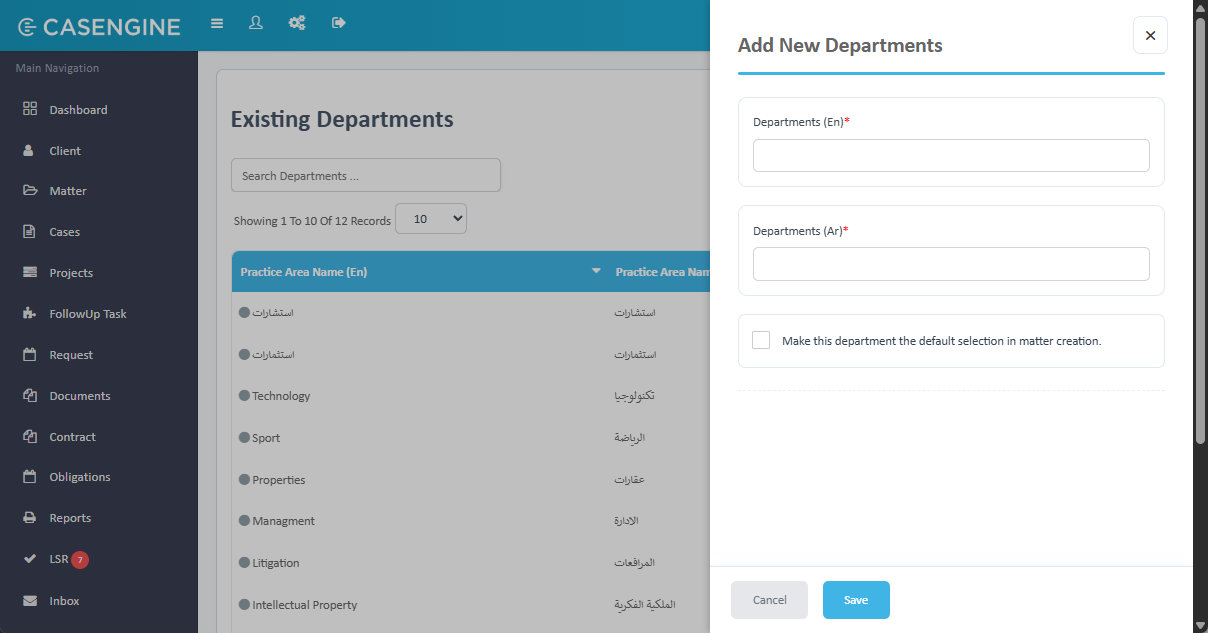Screen dimensions: 1208x633
Task: Go to Documents in sidebar
Action: 80,396
